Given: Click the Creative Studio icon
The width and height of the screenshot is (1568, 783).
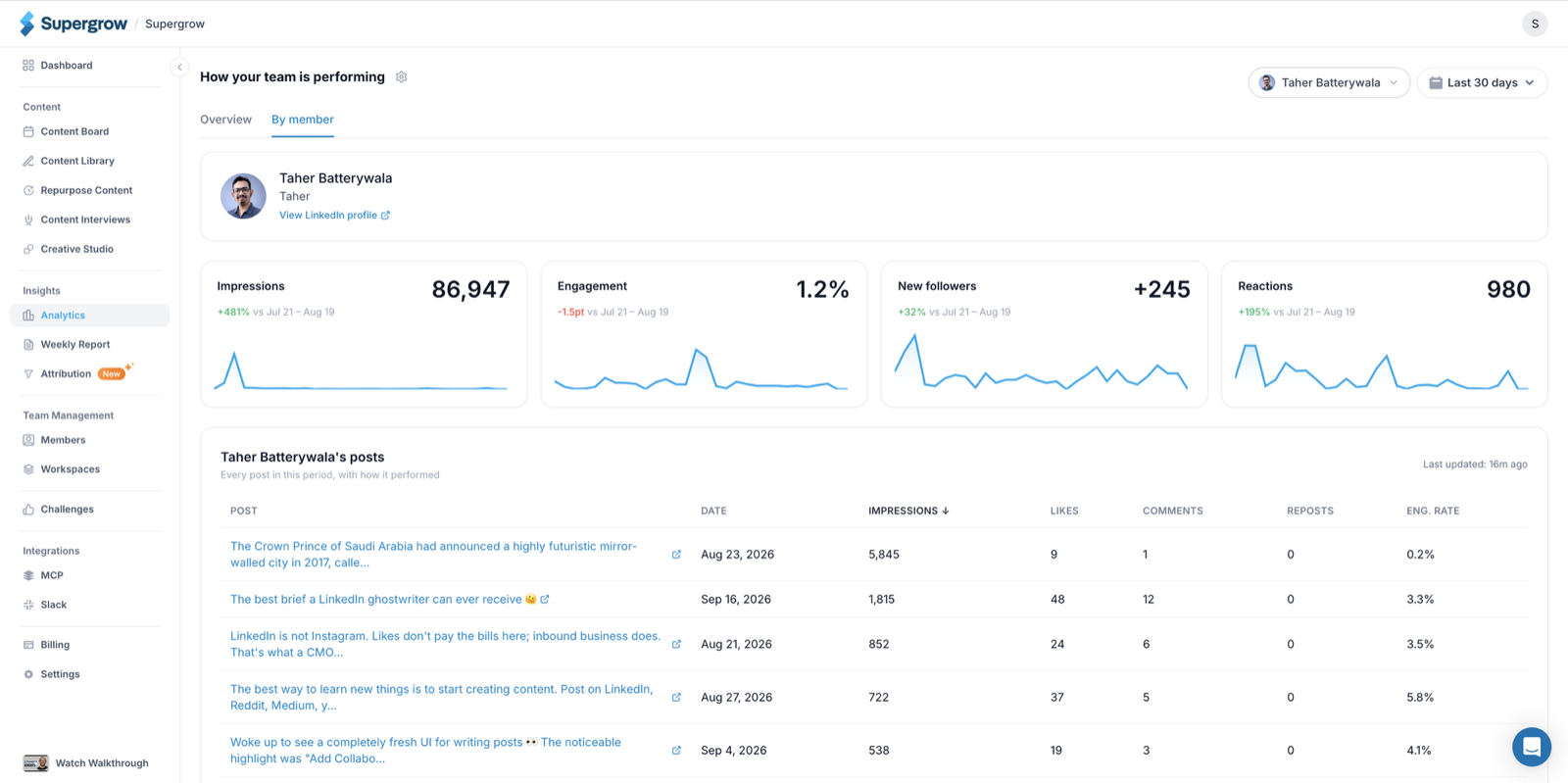Looking at the screenshot, I should 28,249.
